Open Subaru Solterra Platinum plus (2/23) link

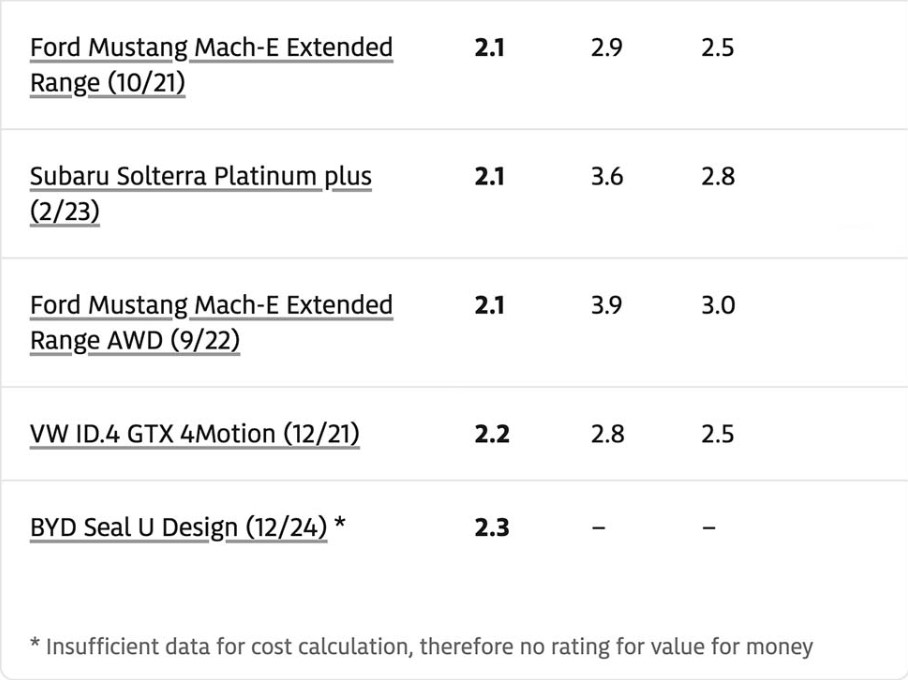coord(201,193)
